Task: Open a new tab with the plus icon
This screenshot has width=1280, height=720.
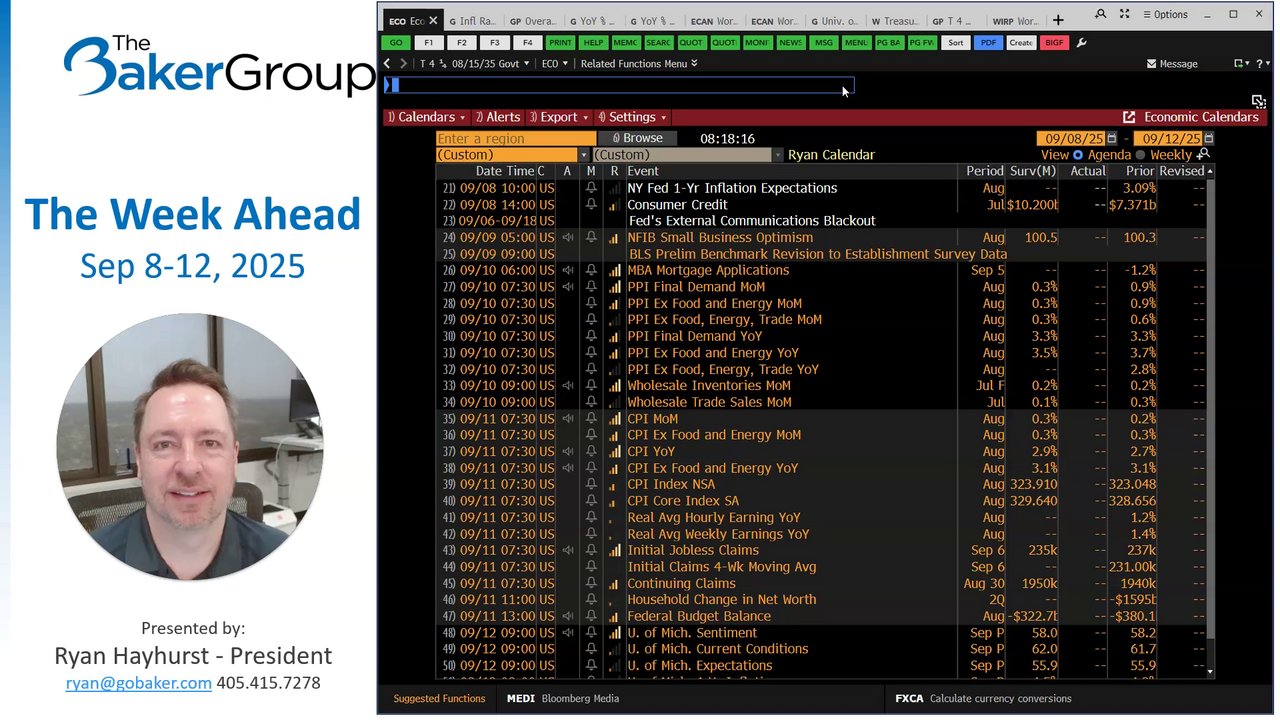Action: point(1058,20)
